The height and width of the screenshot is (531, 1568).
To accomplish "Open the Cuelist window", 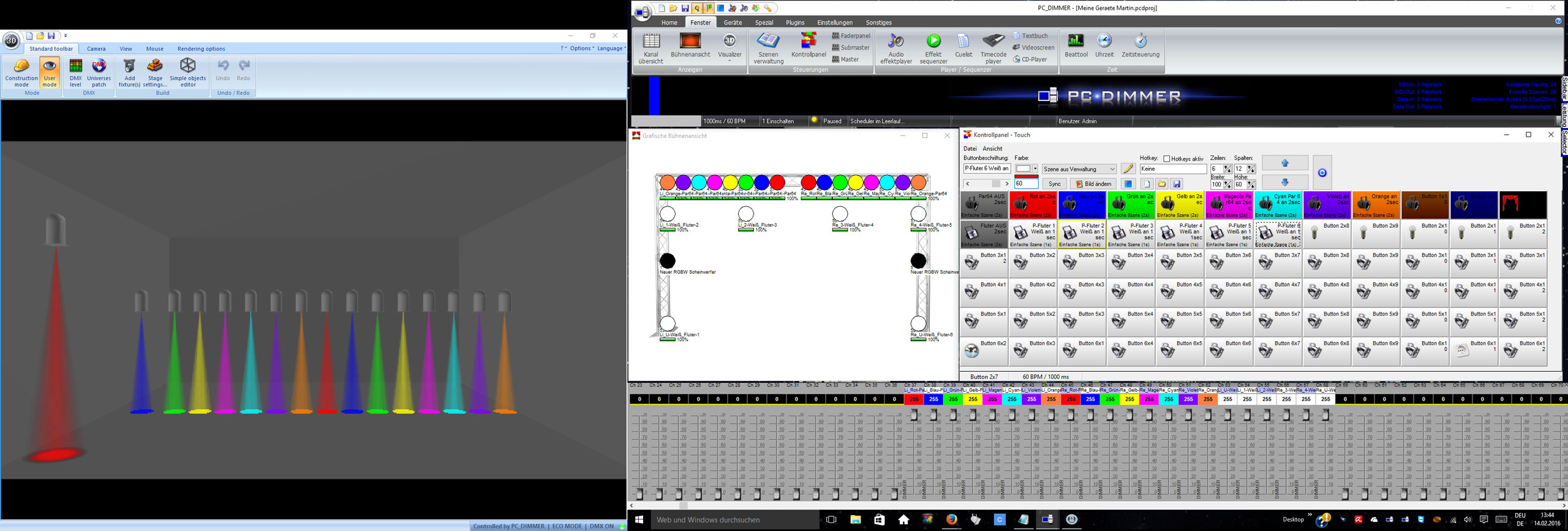I will (963, 46).
